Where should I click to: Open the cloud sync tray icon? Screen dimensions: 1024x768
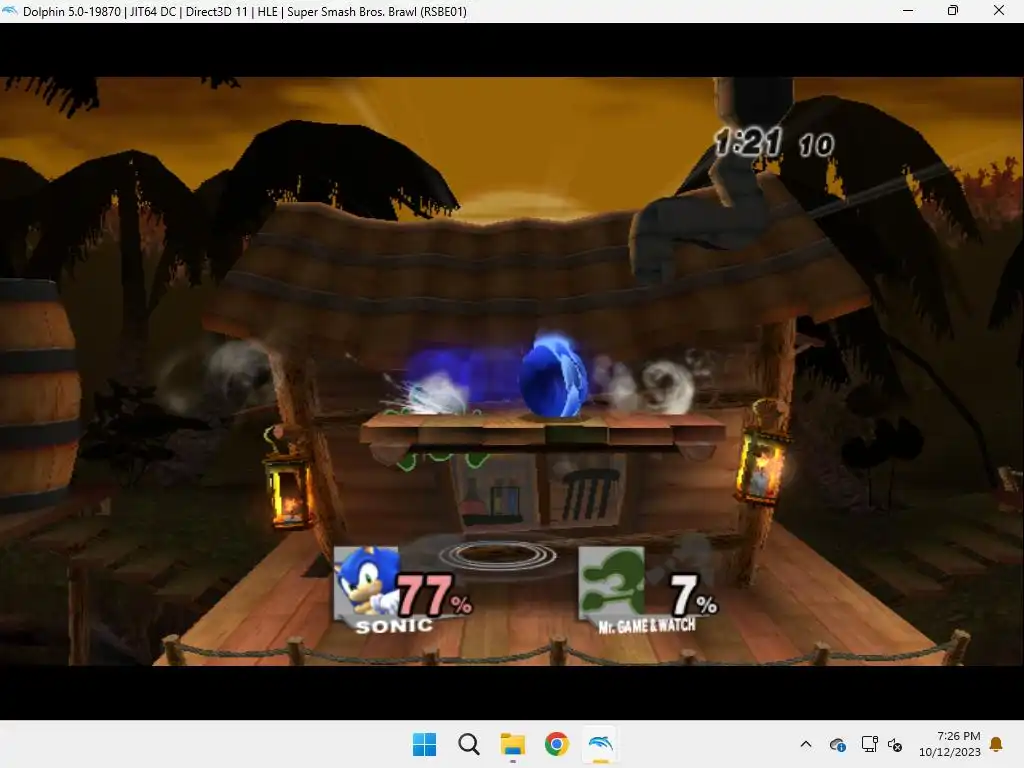(838, 744)
